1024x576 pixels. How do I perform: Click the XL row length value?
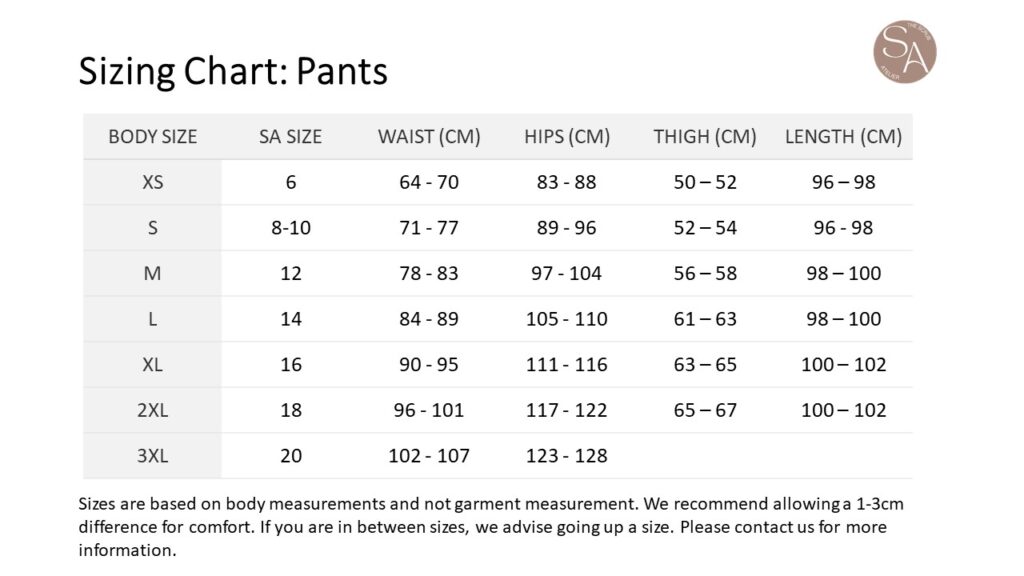click(x=843, y=364)
